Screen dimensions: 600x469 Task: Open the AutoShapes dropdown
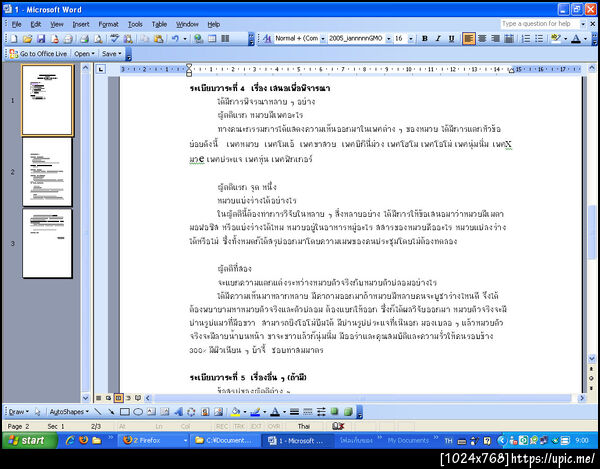[69, 412]
